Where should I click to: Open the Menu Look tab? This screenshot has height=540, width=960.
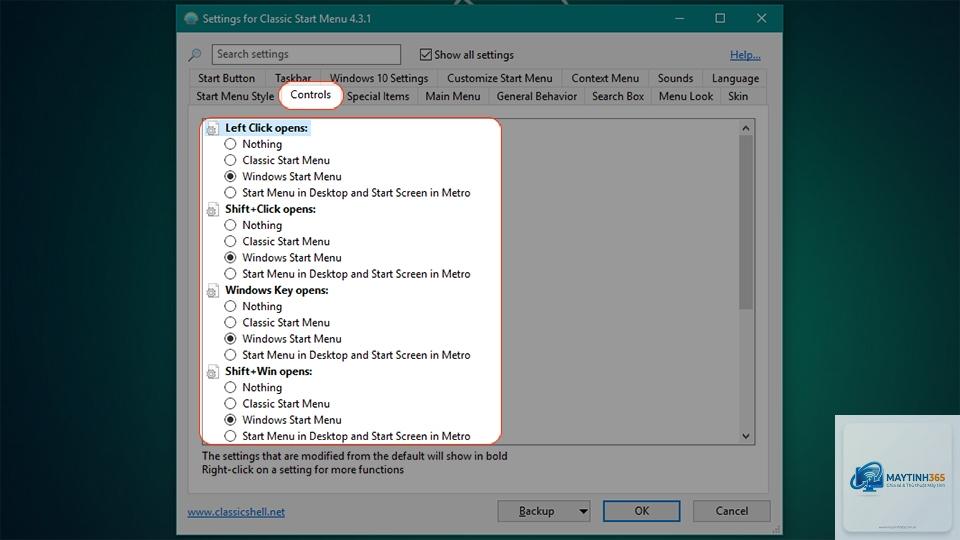[686, 96]
